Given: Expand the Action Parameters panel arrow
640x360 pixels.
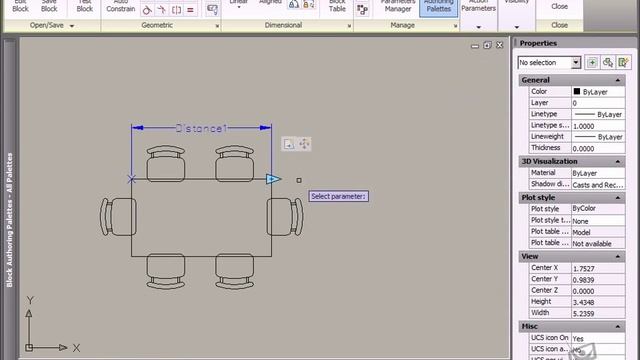Looking at the screenshot, I should point(478,27).
